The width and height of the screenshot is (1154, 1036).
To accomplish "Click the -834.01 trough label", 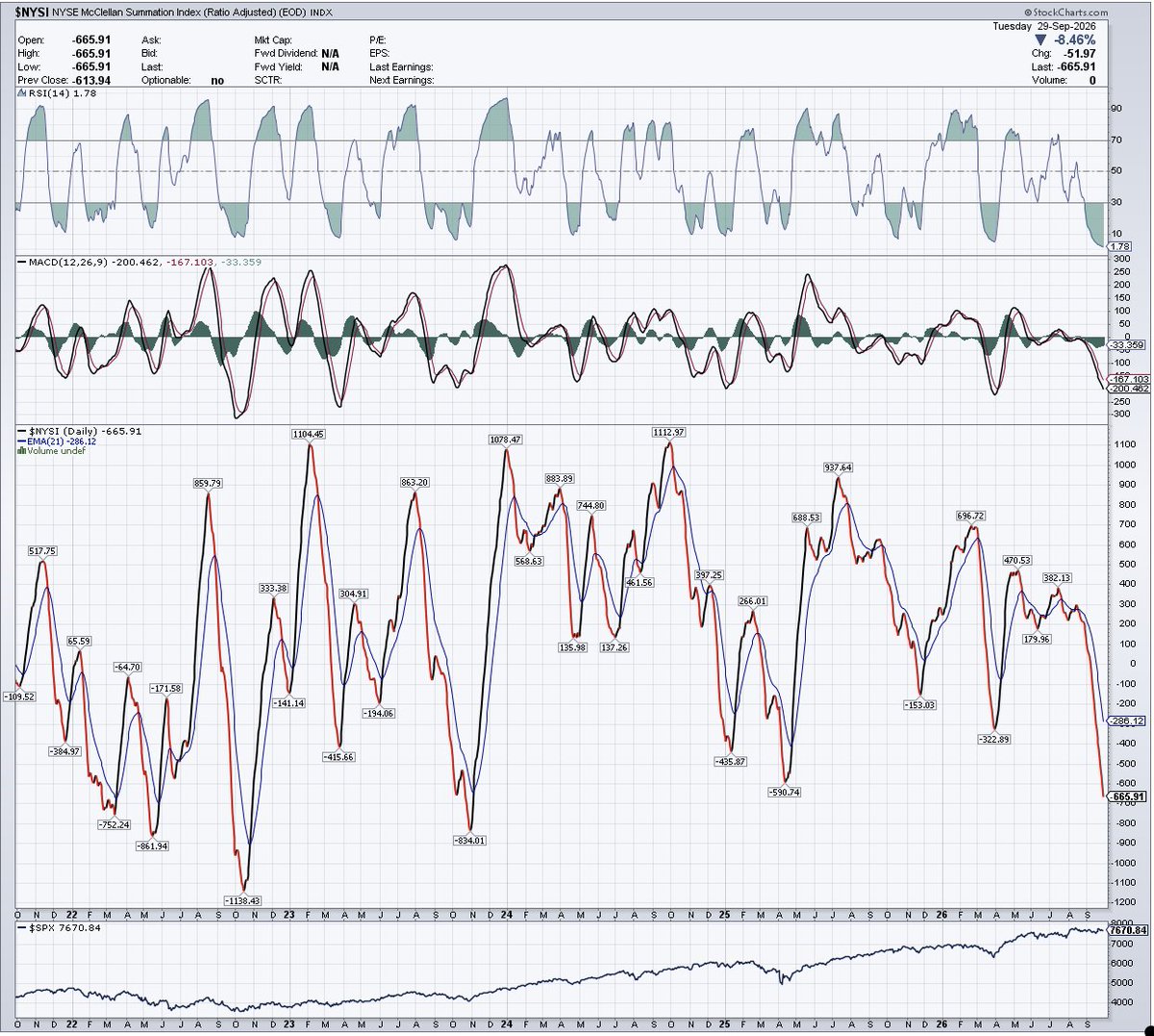I will click(x=469, y=840).
